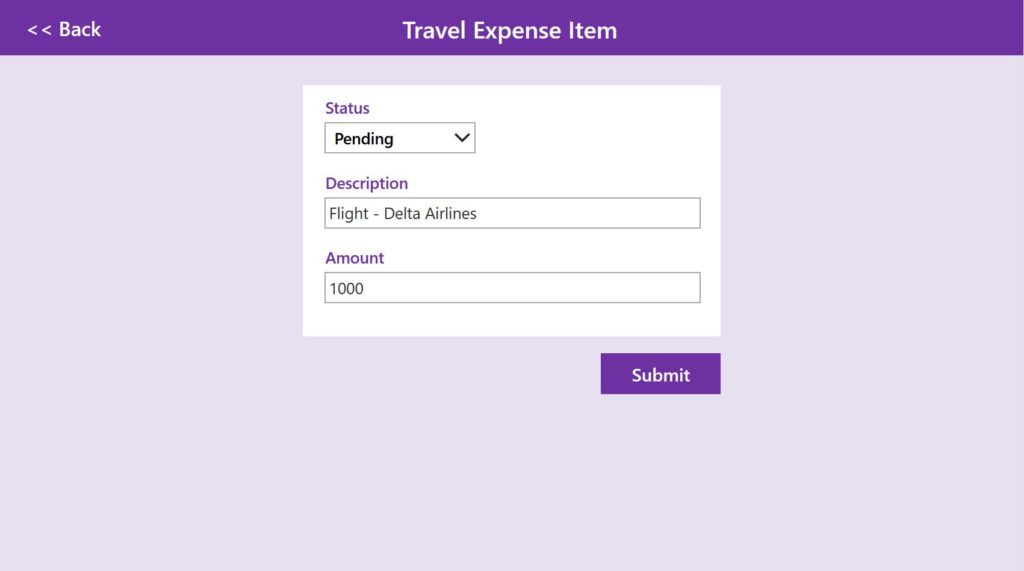1024x571 pixels.
Task: Click the word Flight in the Description box
Action: tap(349, 214)
